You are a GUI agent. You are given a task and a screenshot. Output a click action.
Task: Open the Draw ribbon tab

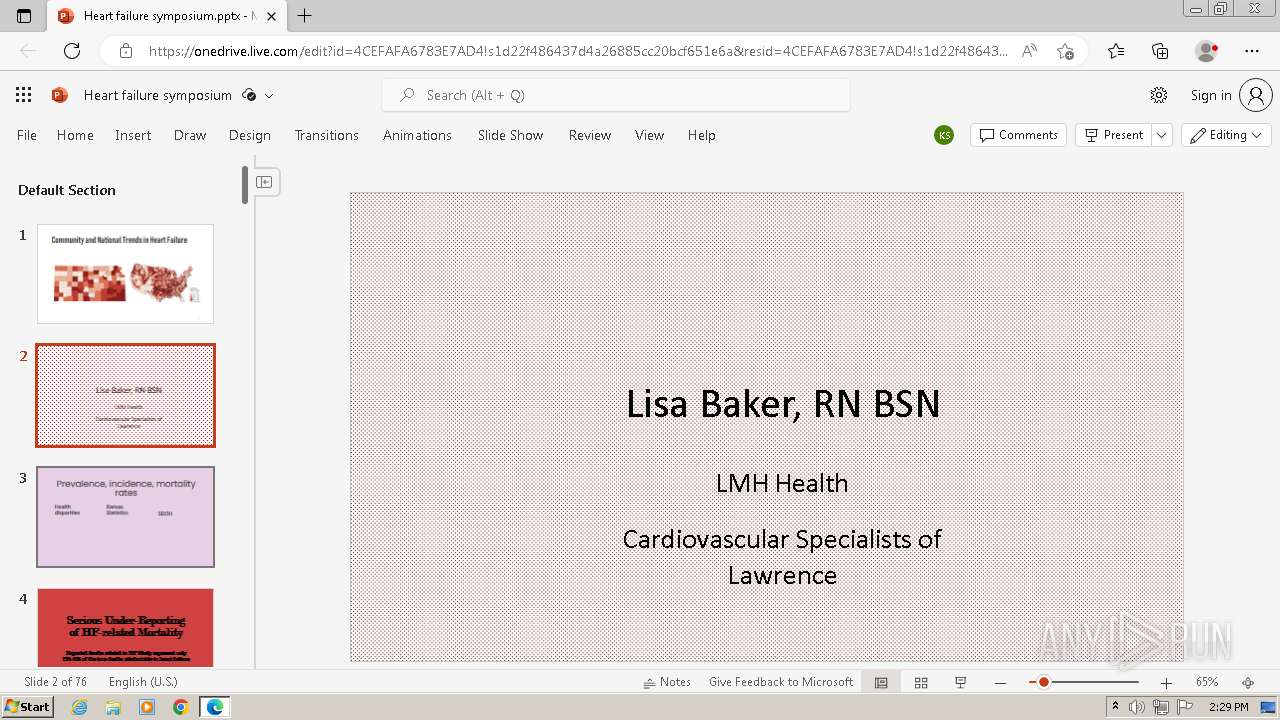tap(190, 135)
